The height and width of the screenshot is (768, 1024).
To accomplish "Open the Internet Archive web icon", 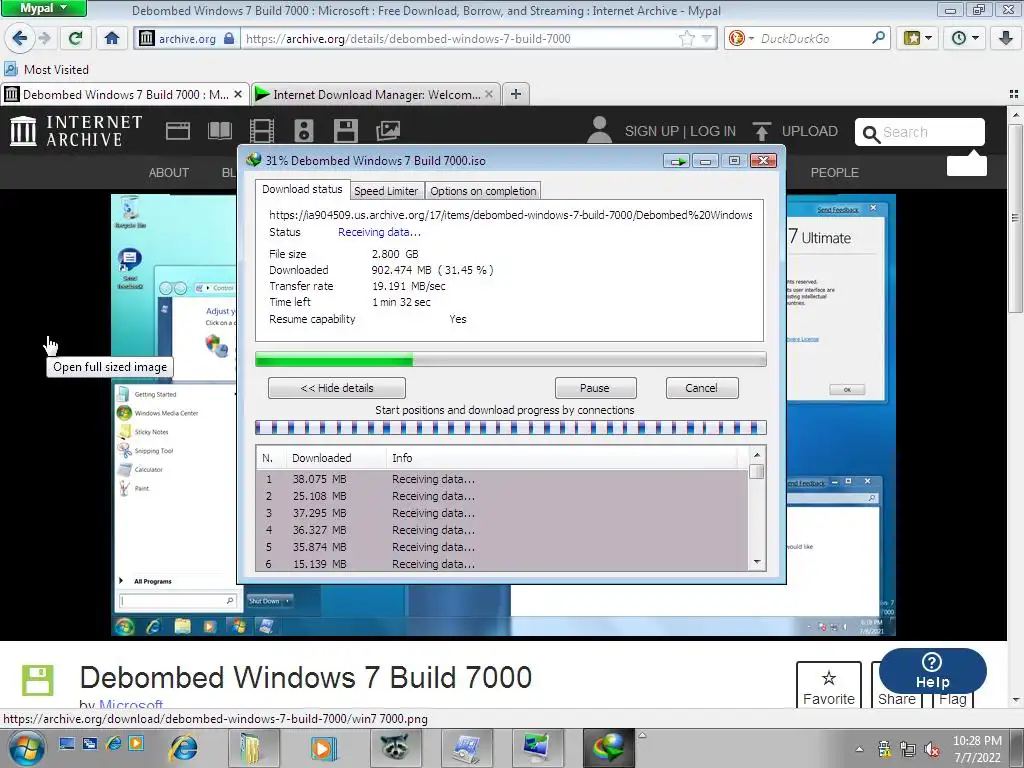I will (178, 131).
